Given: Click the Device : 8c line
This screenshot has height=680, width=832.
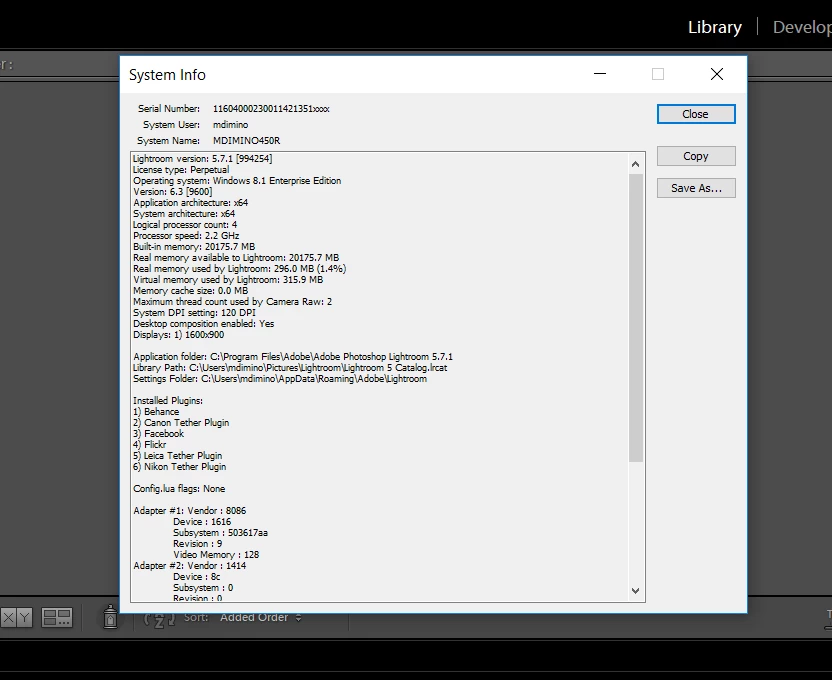Looking at the screenshot, I should [x=196, y=577].
